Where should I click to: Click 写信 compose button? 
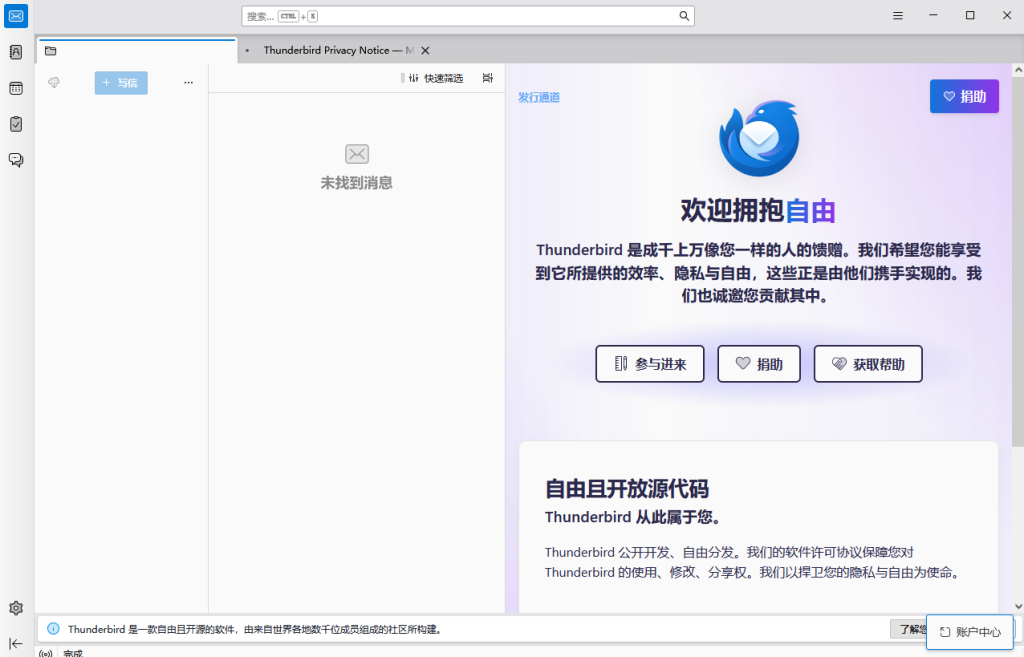tap(121, 83)
